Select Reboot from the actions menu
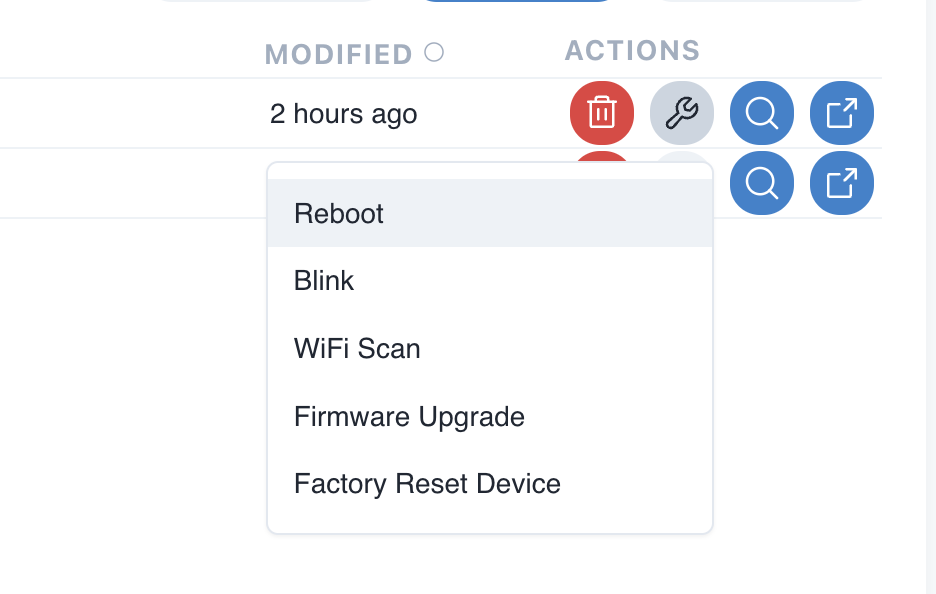The height and width of the screenshot is (594, 936). 339,214
